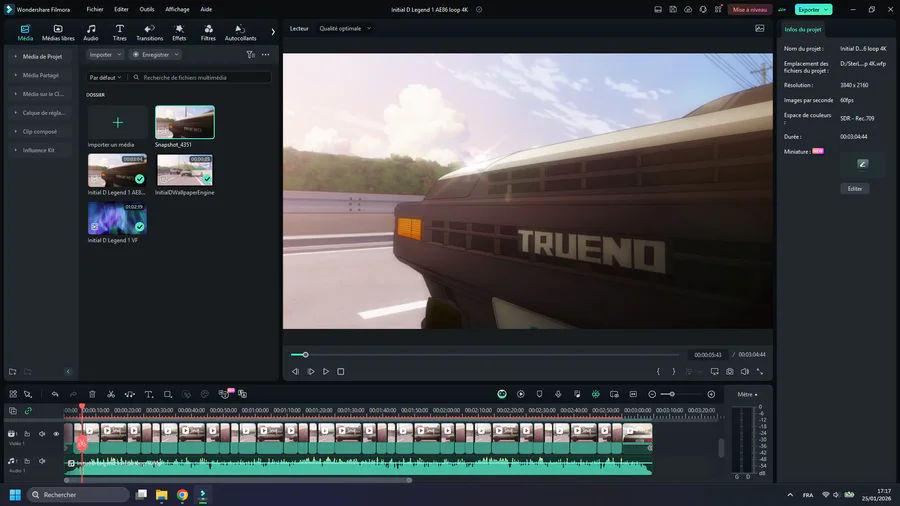The image size is (900, 506).
Task: Expand the Média de Projet tree item
Action: point(42,56)
